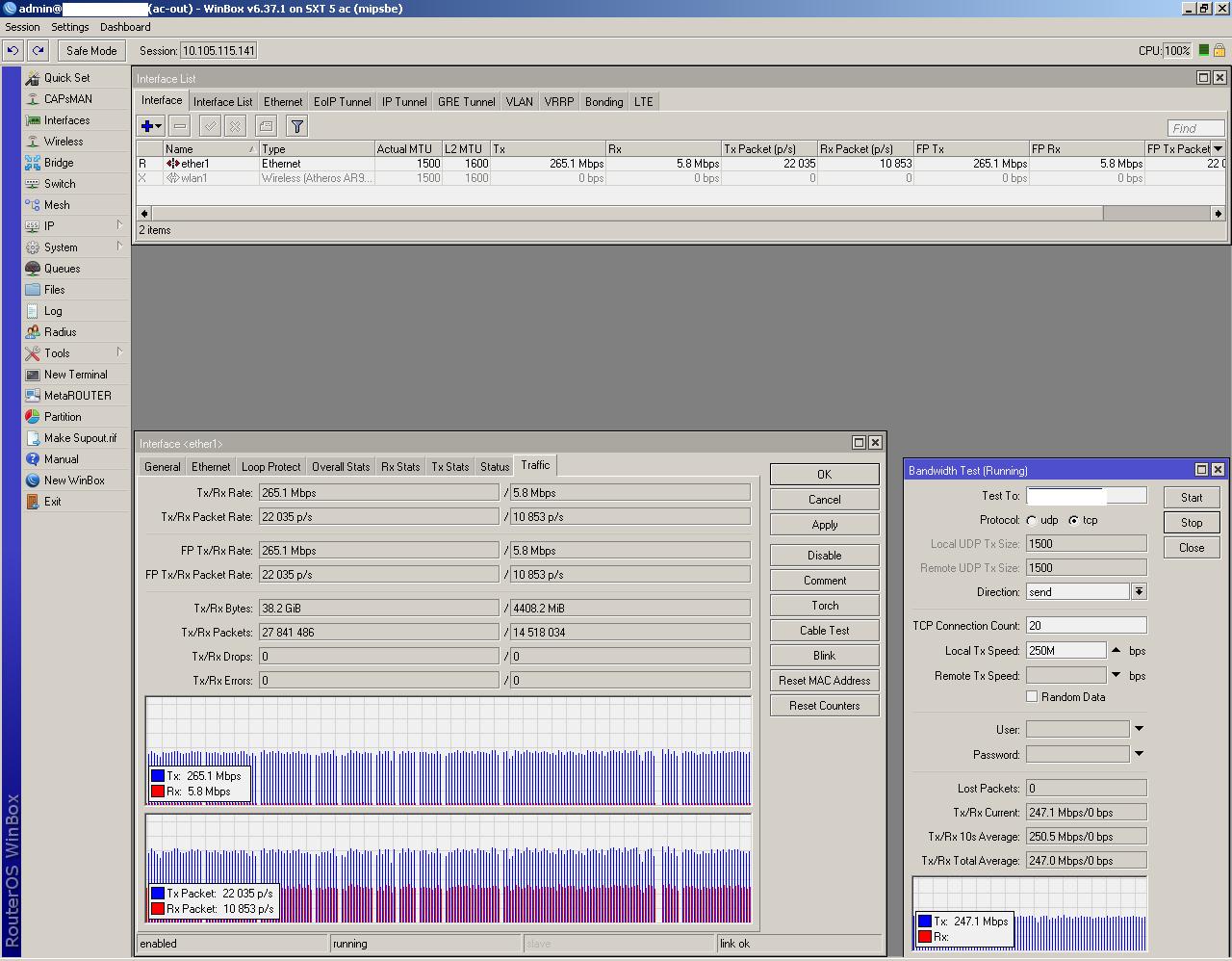Viewport: 1232px width, 961px height.
Task: Open the Settings menu
Action: pos(70,27)
